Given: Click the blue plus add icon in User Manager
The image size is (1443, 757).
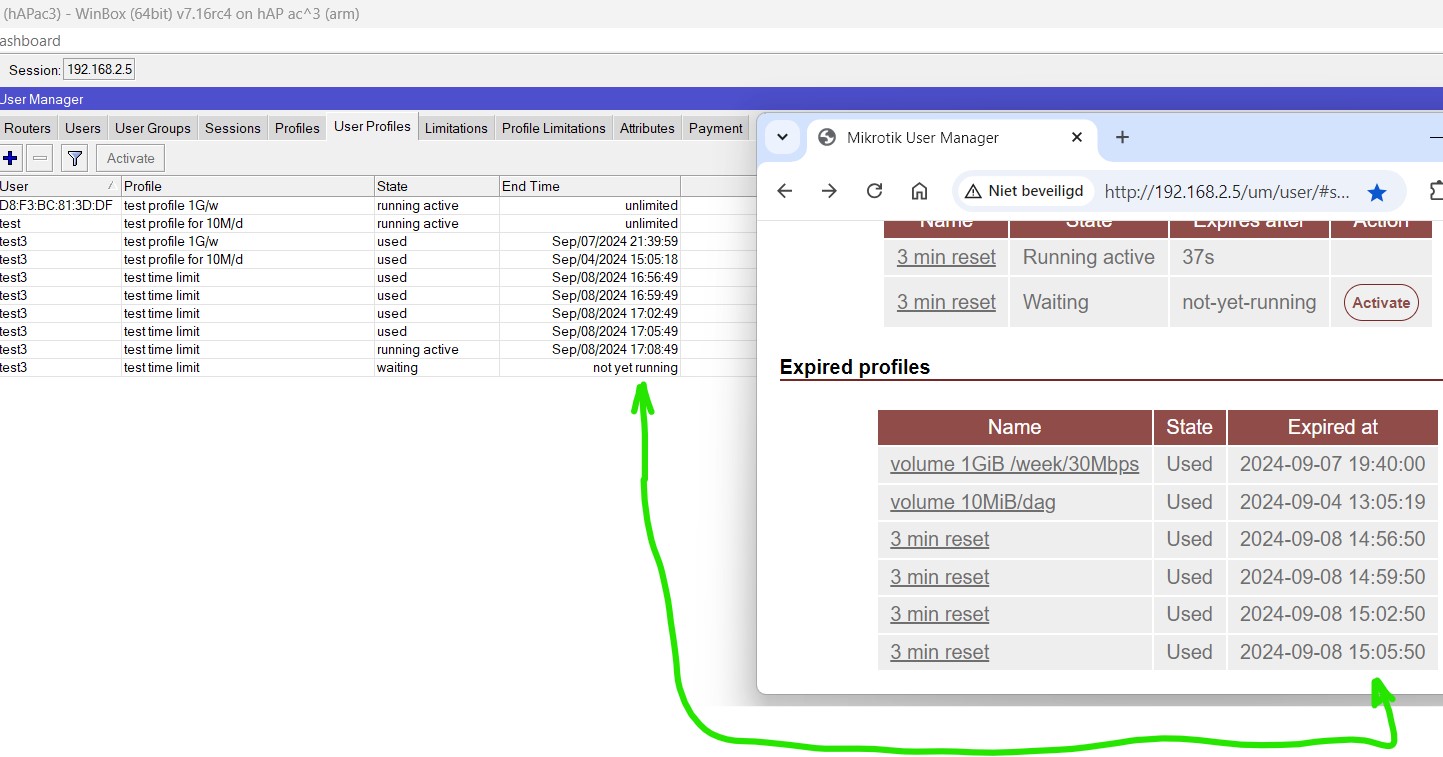Looking at the screenshot, I should tap(10, 158).
